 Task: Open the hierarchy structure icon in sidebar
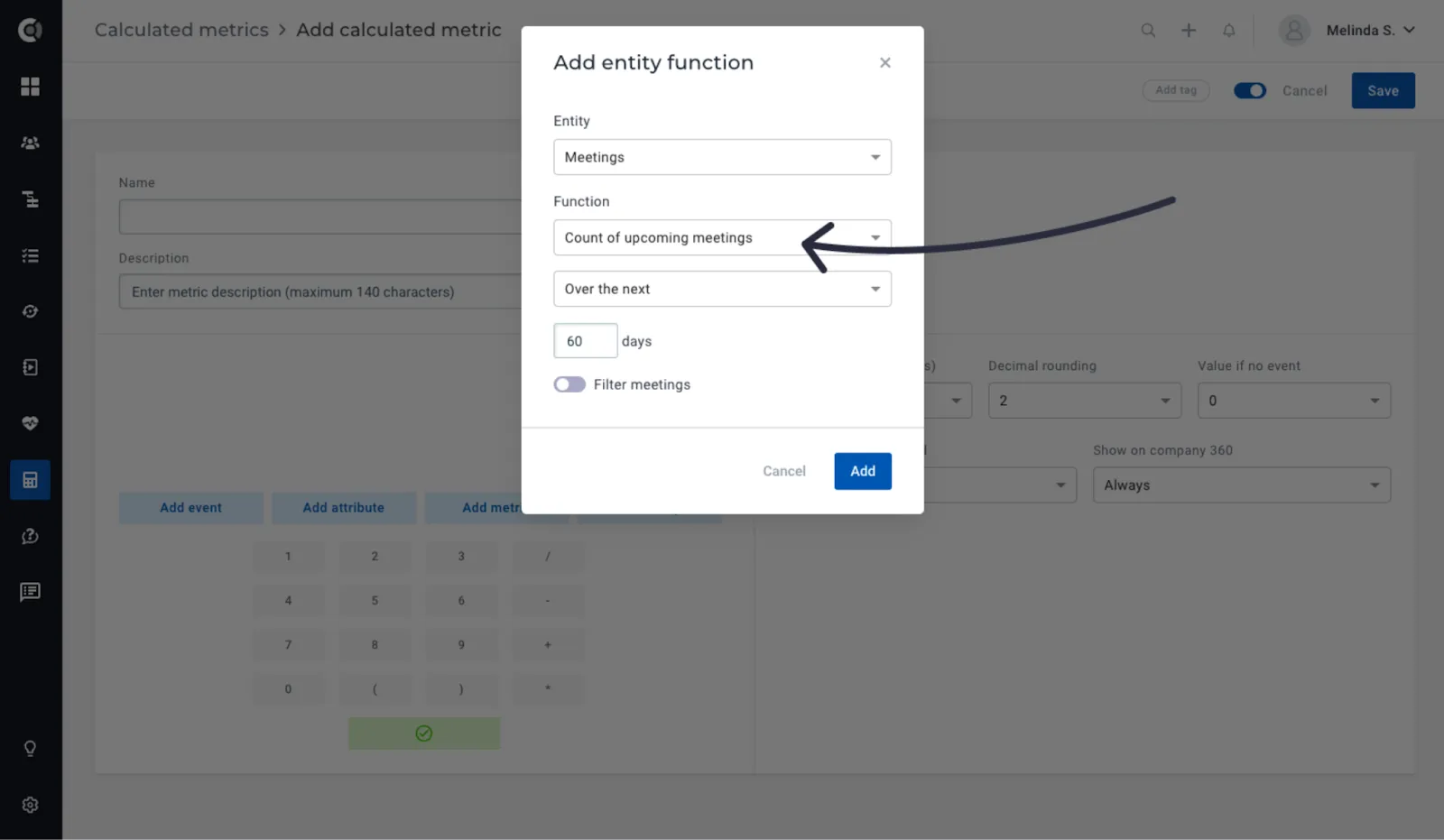30,199
